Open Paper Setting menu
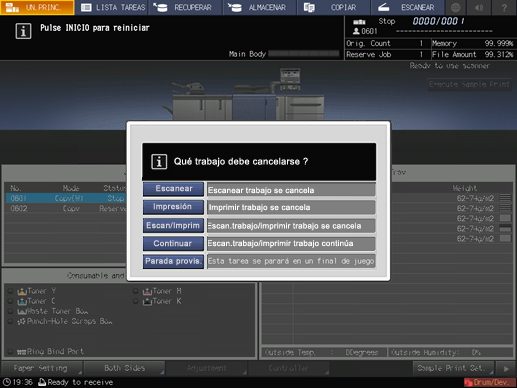This screenshot has height=388, width=517. (42, 368)
